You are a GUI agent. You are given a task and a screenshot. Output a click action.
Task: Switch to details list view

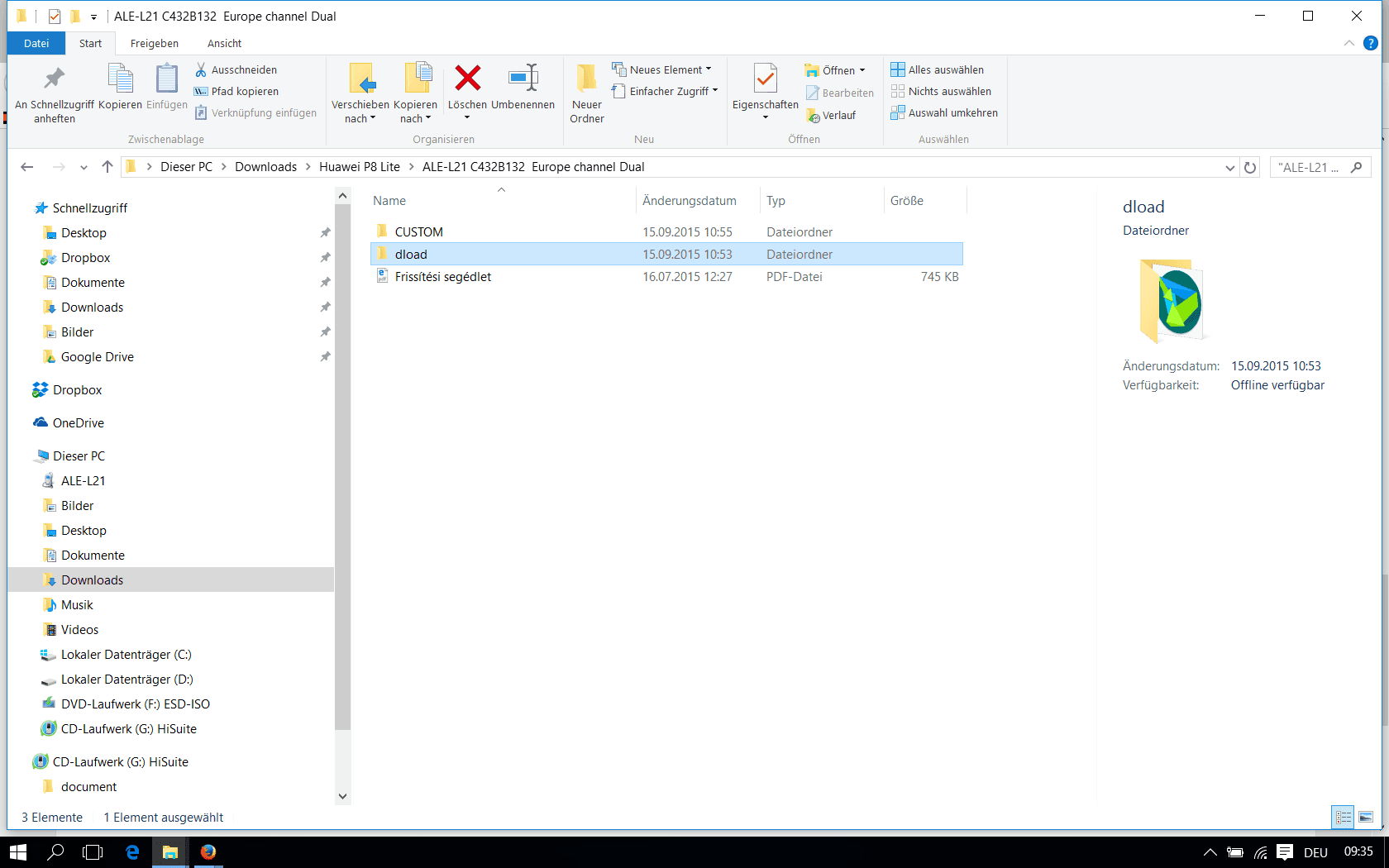pyautogui.click(x=1344, y=818)
